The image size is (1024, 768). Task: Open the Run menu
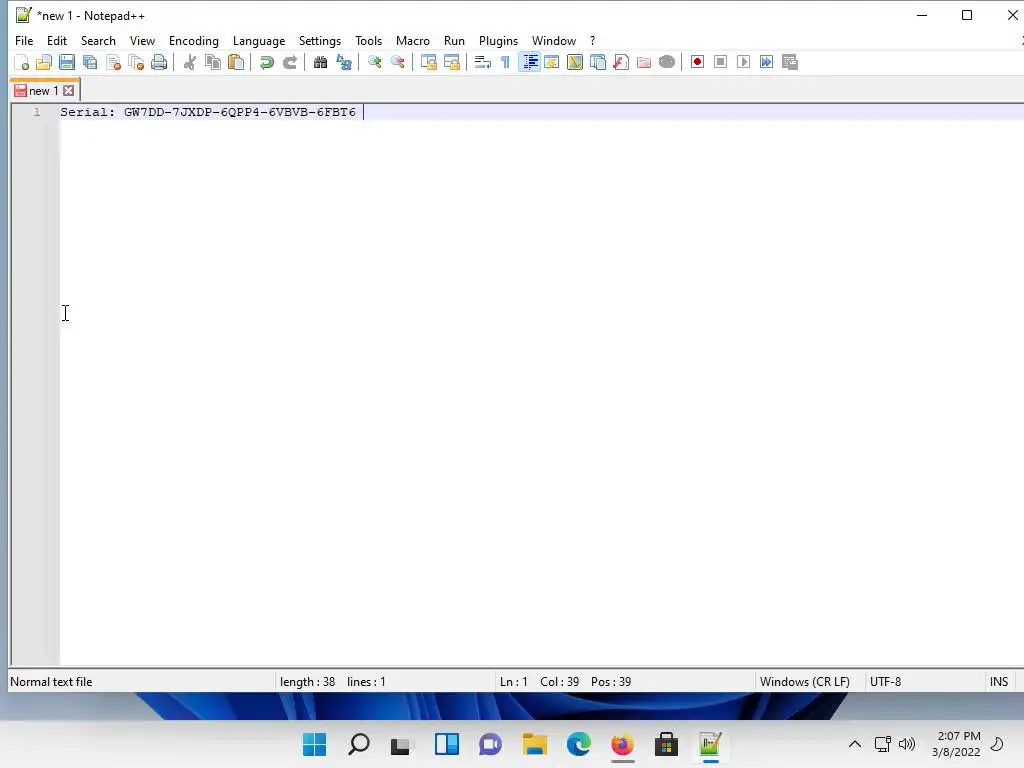click(455, 40)
